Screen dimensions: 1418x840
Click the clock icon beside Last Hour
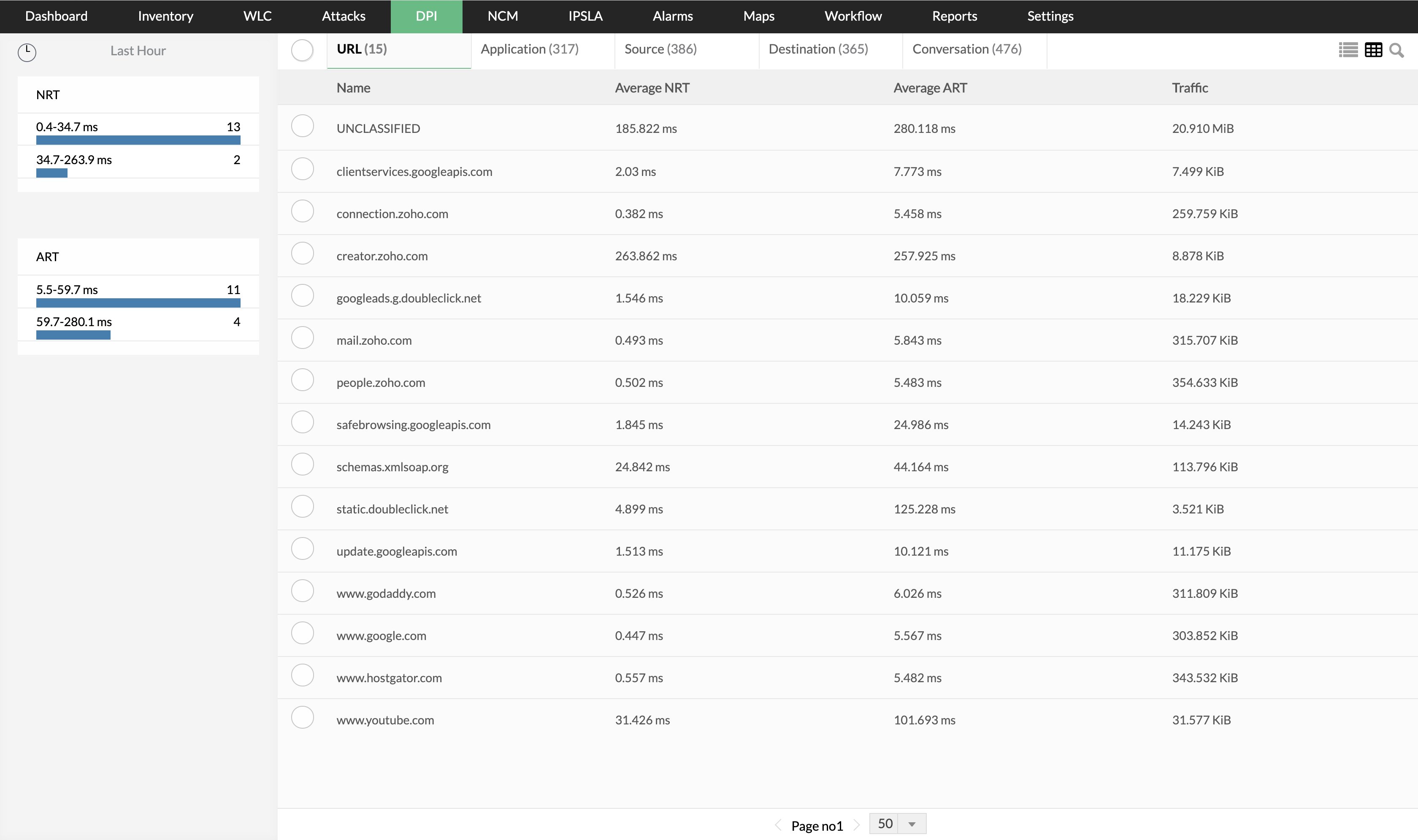pyautogui.click(x=27, y=52)
